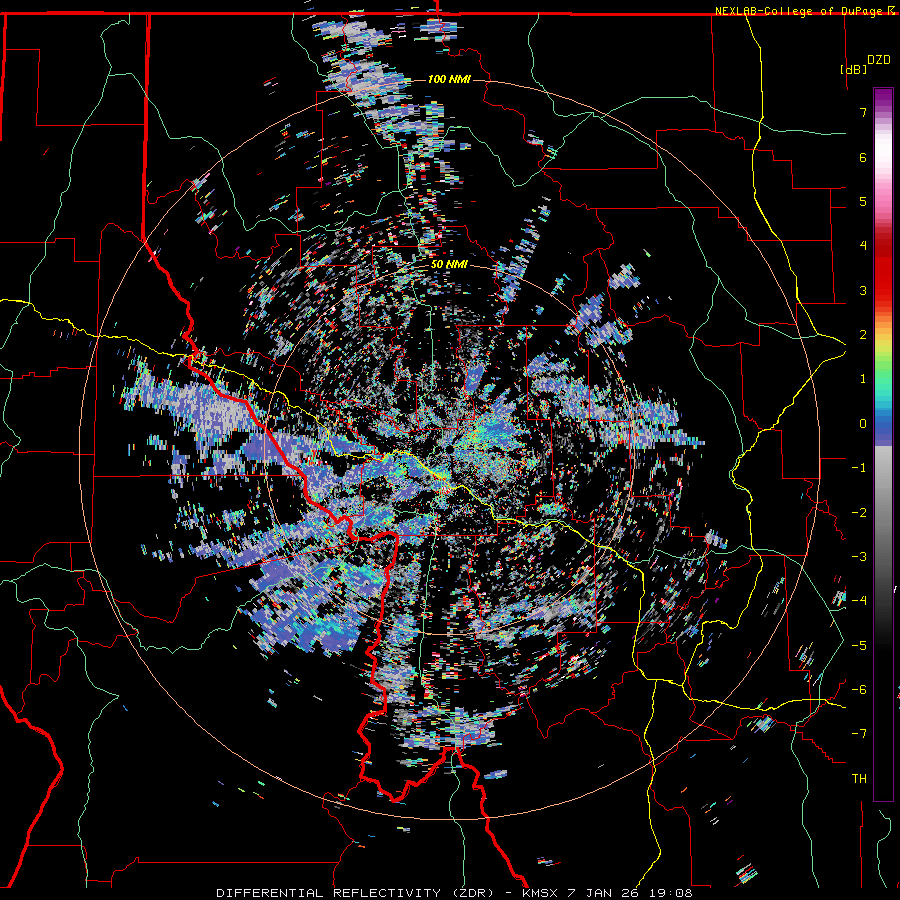Click the 50 NMI range ring label
Viewport: 900px width, 900px height.
point(449,265)
